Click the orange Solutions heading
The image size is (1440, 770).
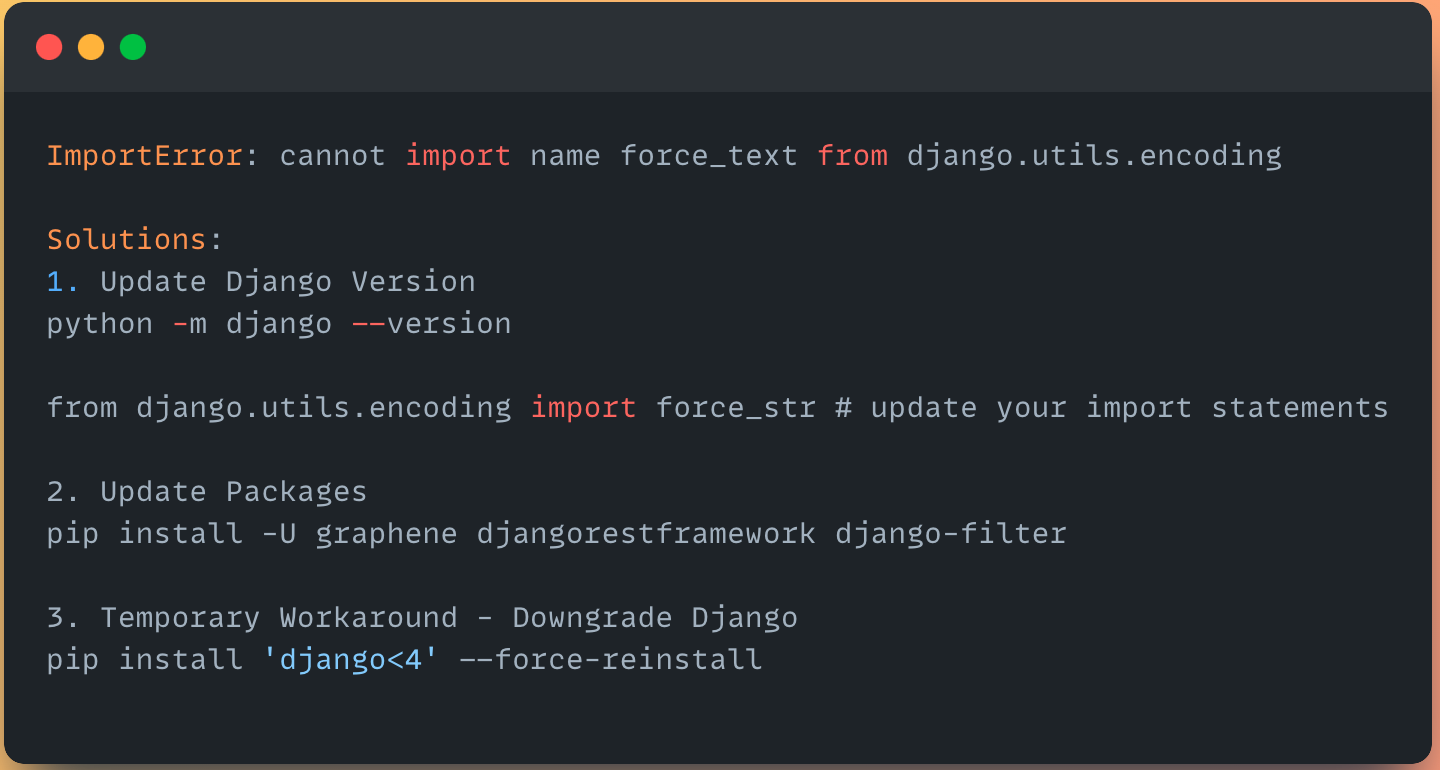(127, 240)
